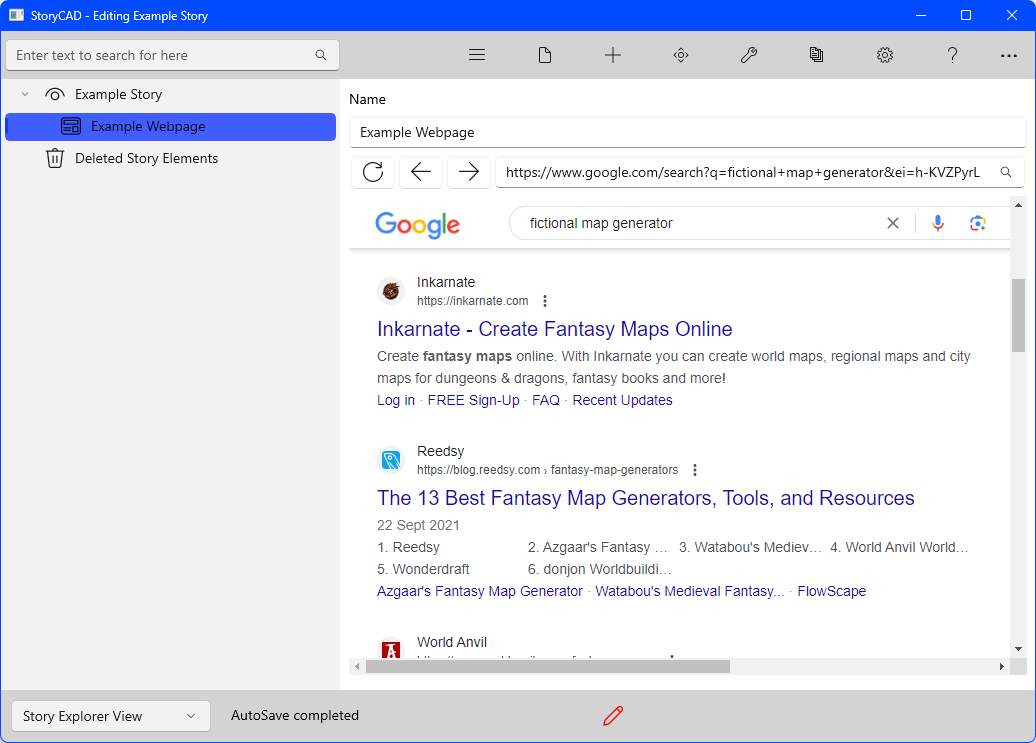
Task: Go back in the web browser
Action: point(421,172)
